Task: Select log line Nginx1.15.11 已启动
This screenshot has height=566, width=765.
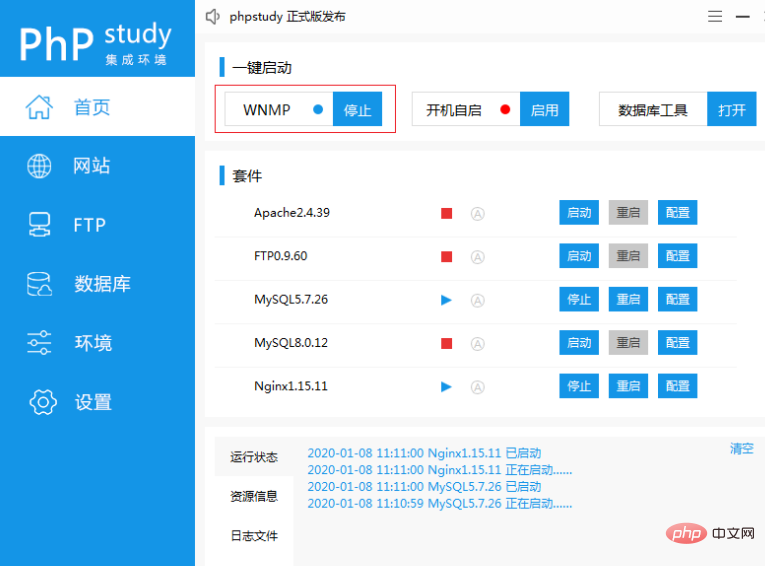Action: [424, 453]
